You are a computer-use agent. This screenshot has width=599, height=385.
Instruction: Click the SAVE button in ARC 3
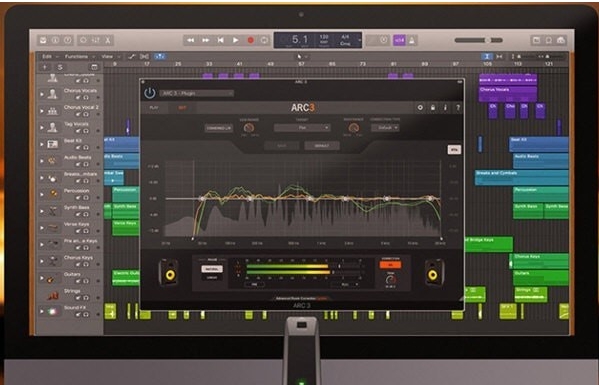[x=282, y=146]
